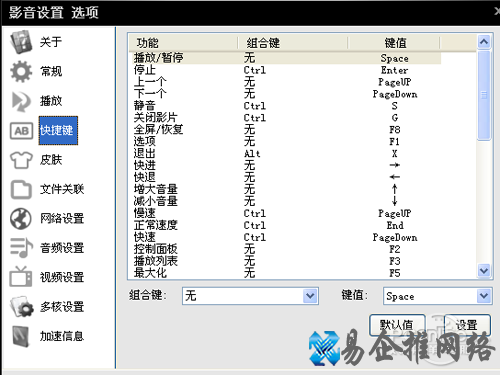500x375 pixels.
Task: Open 多核设置 page
Action: [x=62, y=307]
